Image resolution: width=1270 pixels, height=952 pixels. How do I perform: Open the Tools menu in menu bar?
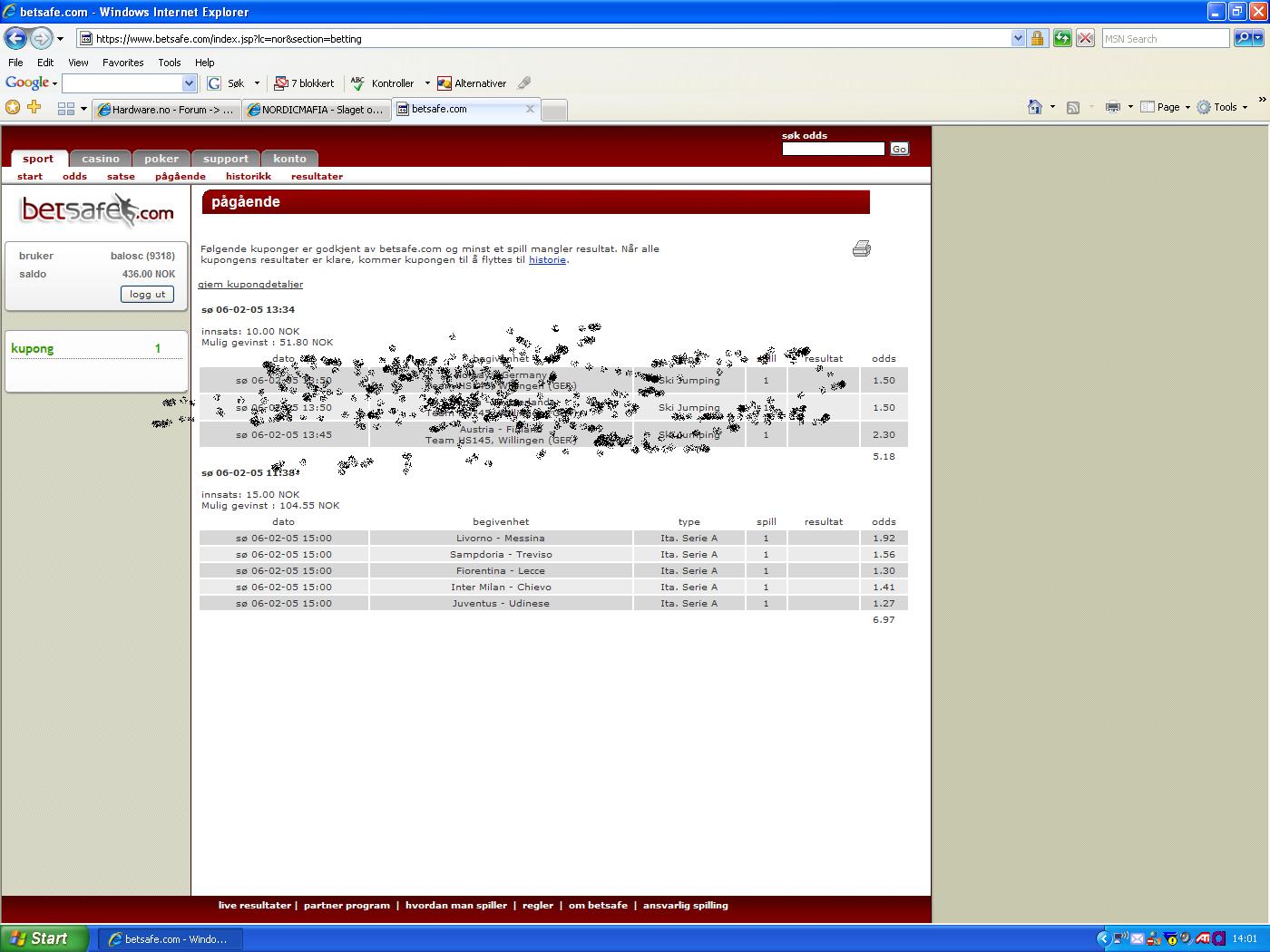[170, 63]
